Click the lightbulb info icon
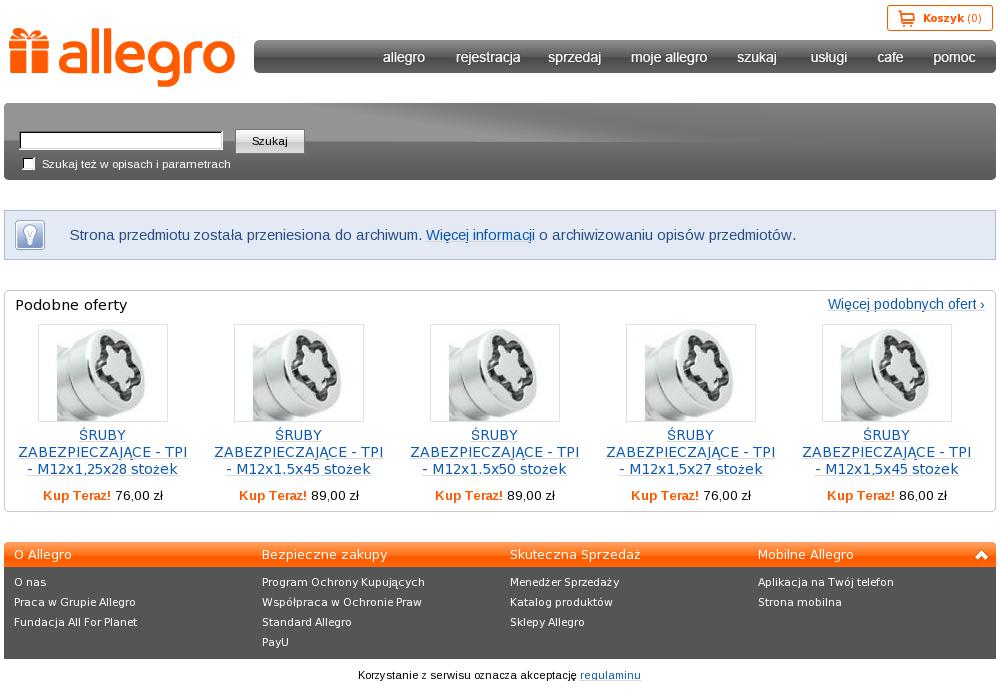 tap(30, 235)
